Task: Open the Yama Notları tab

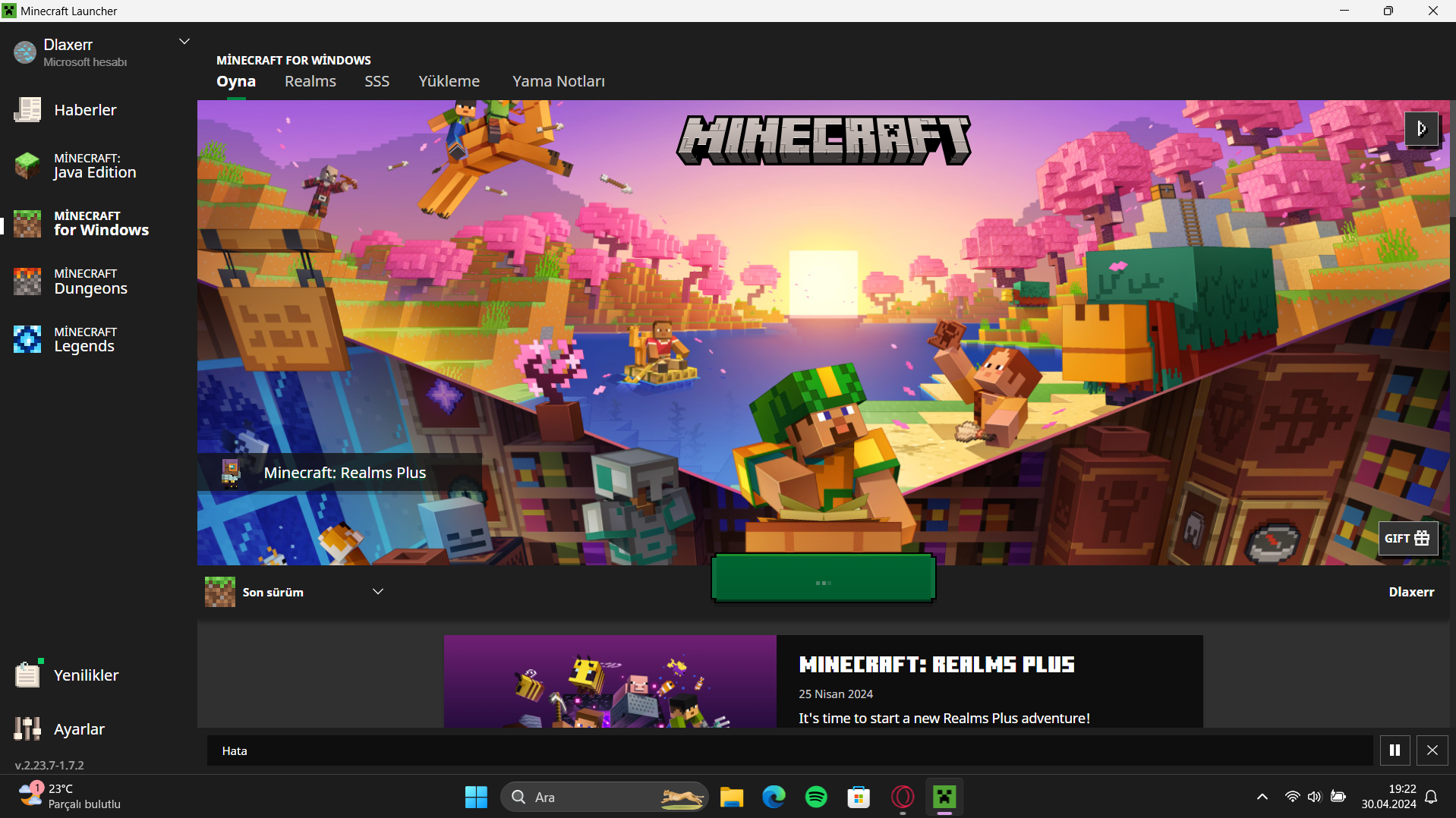Action: click(x=559, y=81)
